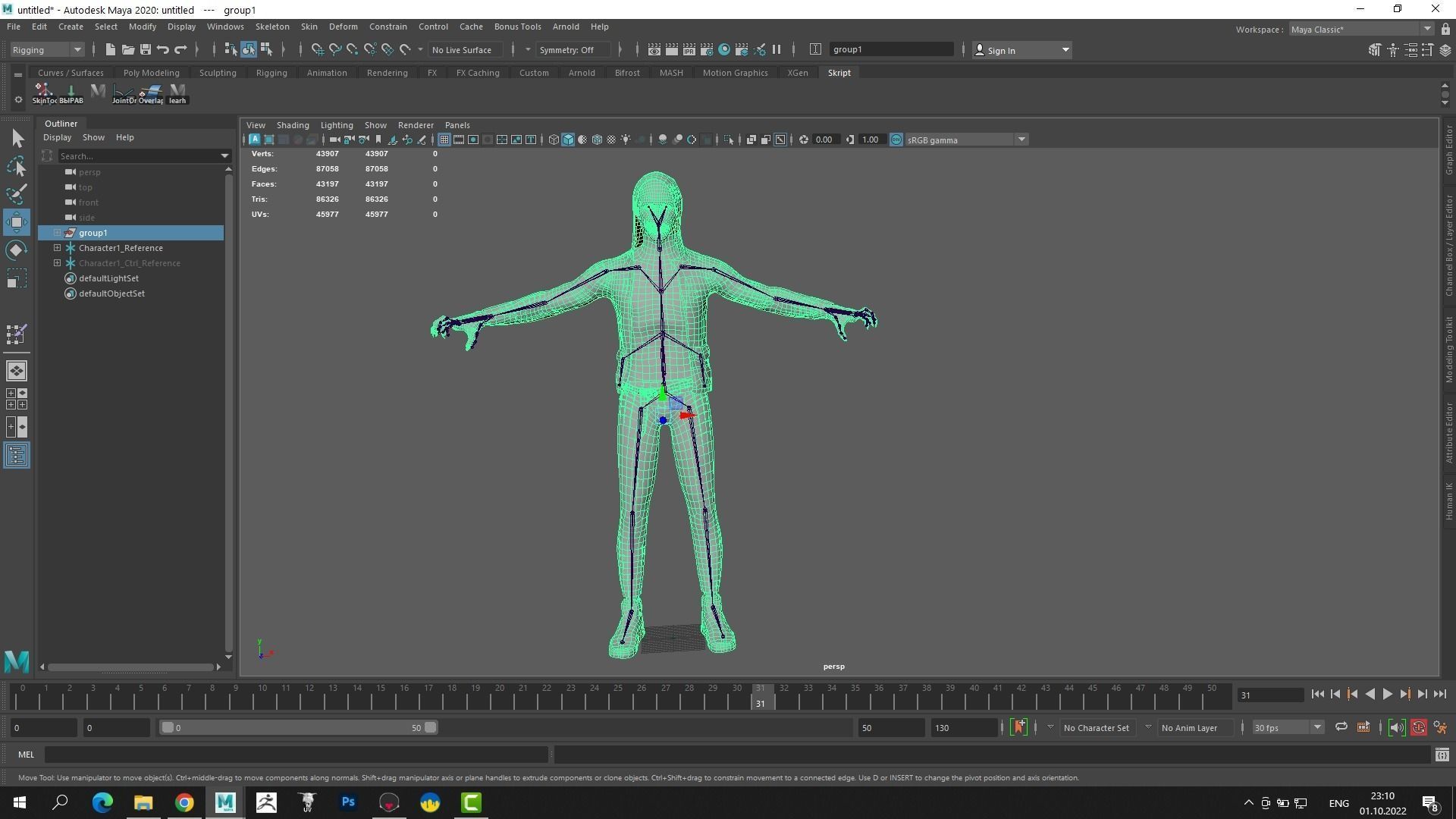Click the JointOr shelf icon
The image size is (1456, 819).
pyautogui.click(x=124, y=93)
